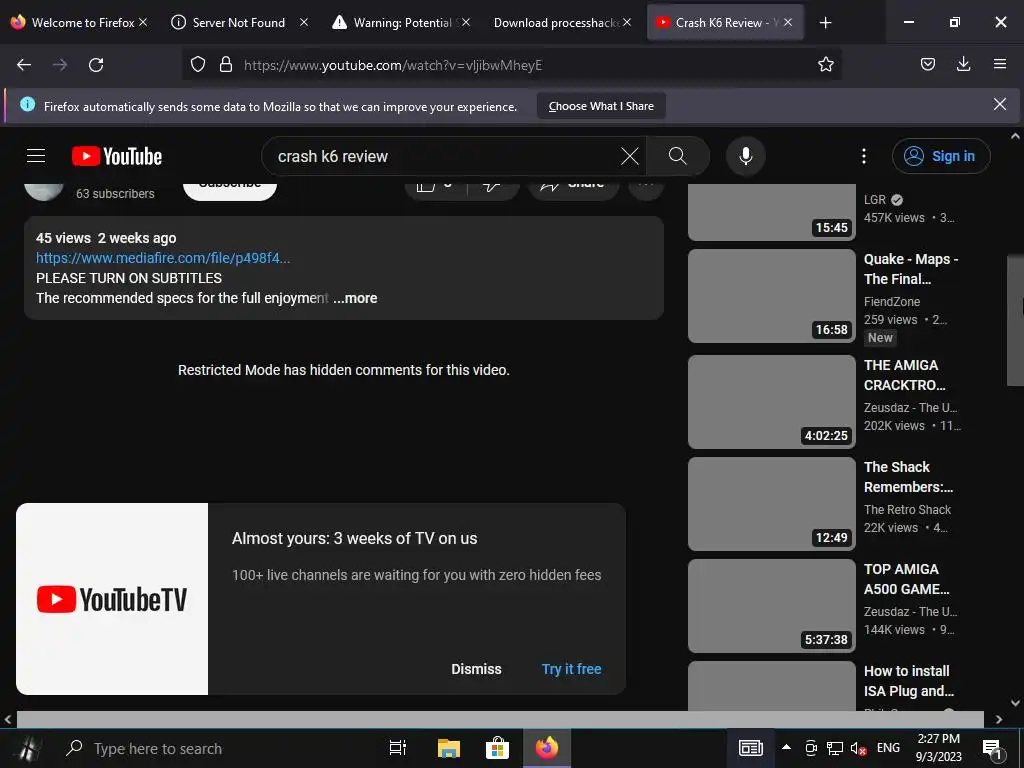Open The Shack Remembers video title
The image size is (1024, 768).
pos(908,477)
